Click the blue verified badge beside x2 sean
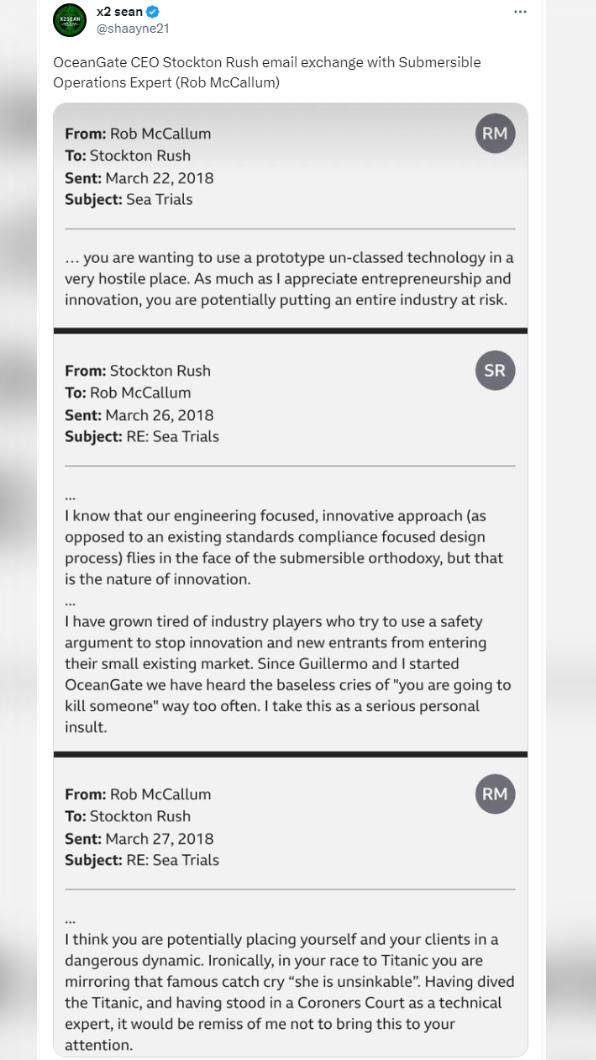Image resolution: width=596 pixels, height=1060 pixels. tap(153, 11)
